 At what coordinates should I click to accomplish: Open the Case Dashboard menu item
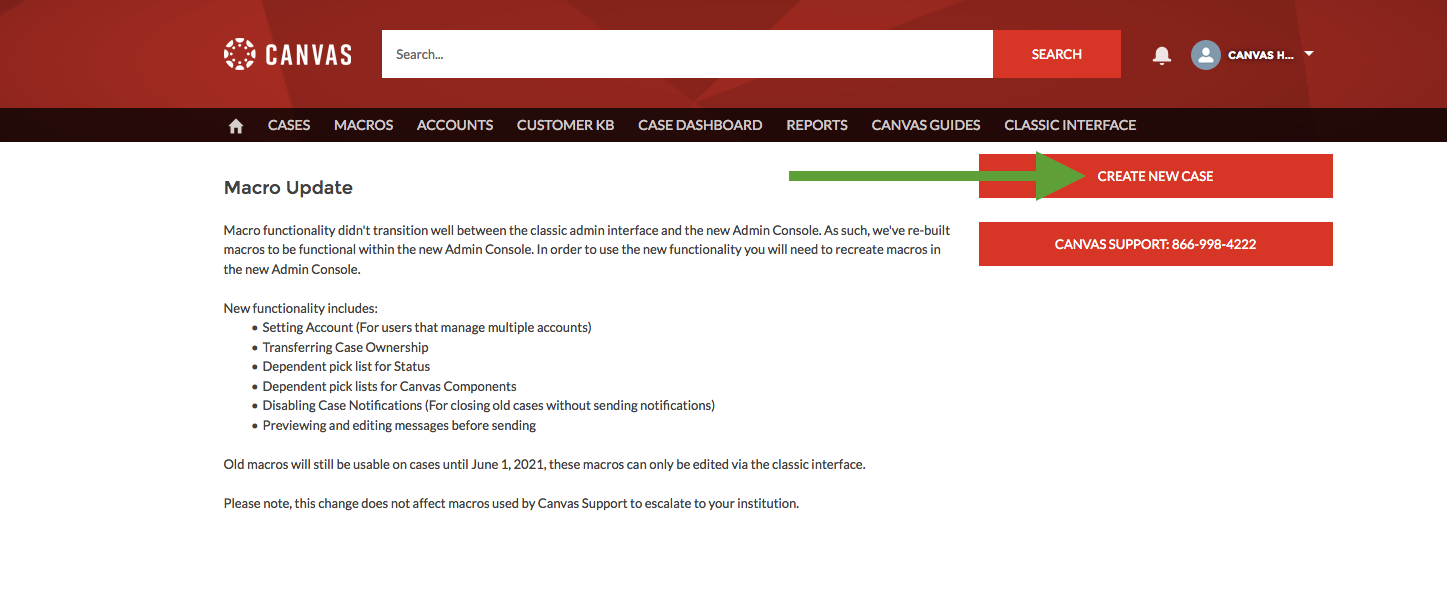(700, 125)
